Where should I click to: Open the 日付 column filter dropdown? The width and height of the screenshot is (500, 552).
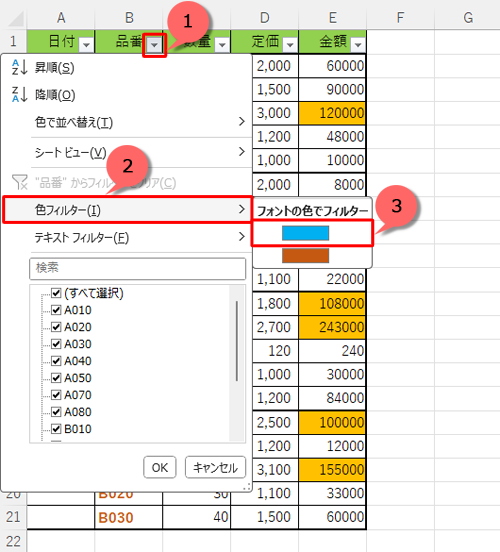(x=86, y=45)
